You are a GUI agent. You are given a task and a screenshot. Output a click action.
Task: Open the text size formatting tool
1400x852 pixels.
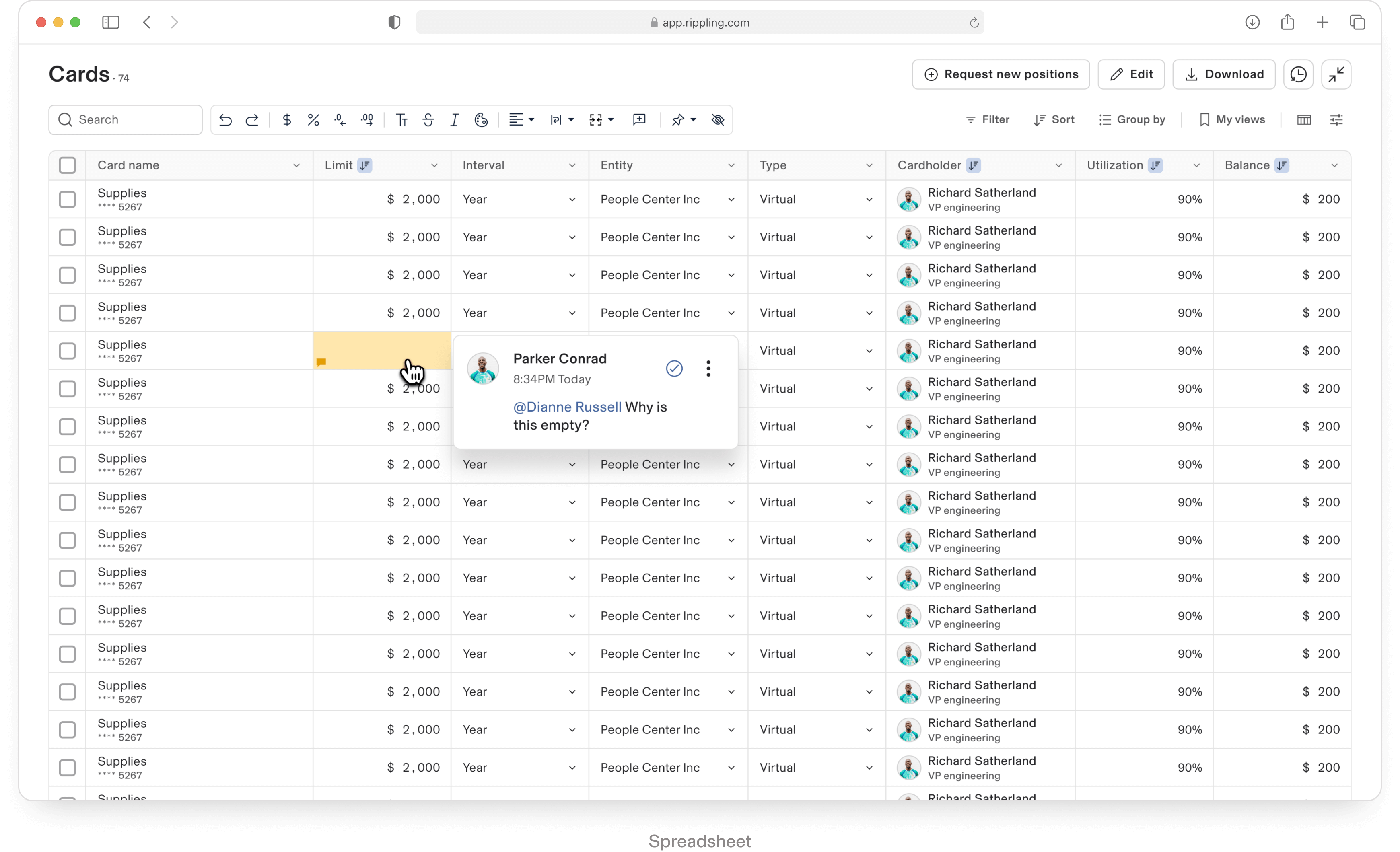[x=402, y=120]
